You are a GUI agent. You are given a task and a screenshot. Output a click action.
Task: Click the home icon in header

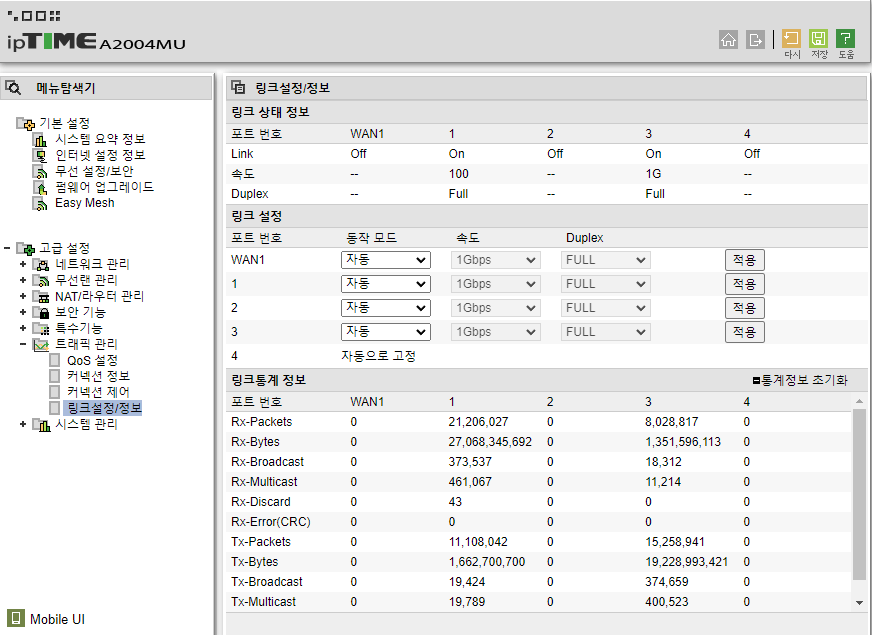[728, 39]
